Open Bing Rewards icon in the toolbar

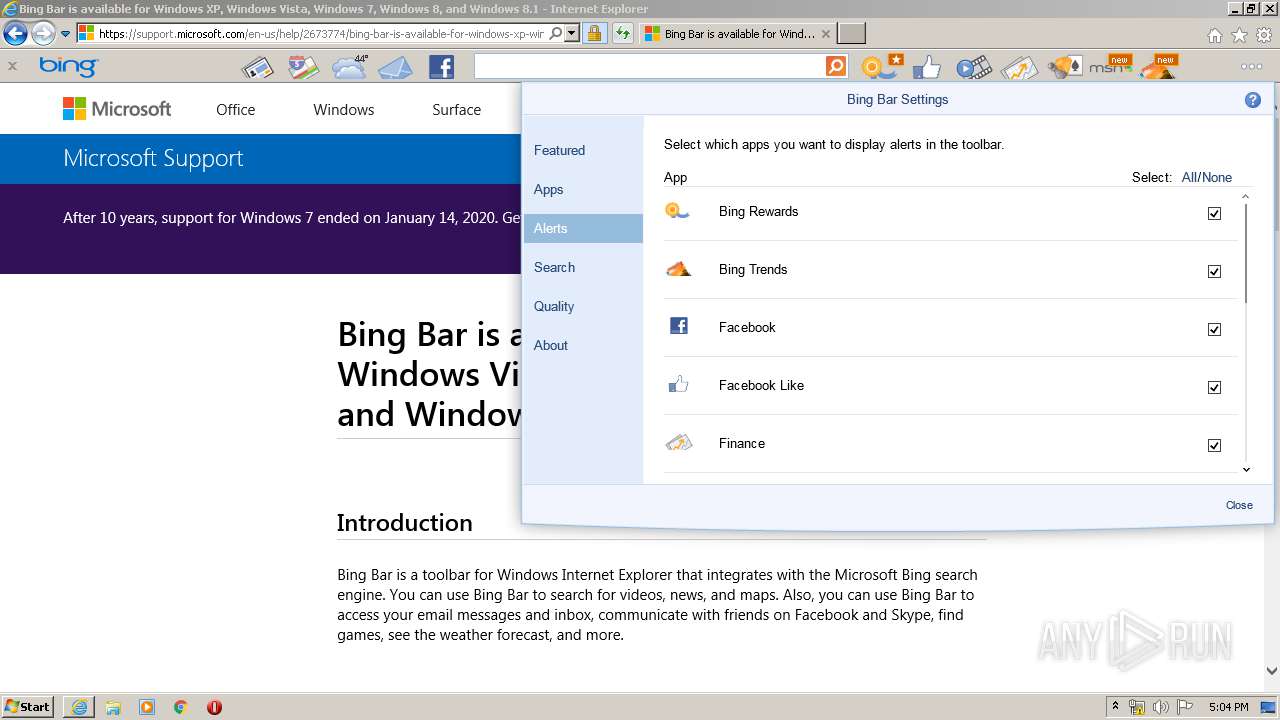(x=881, y=67)
